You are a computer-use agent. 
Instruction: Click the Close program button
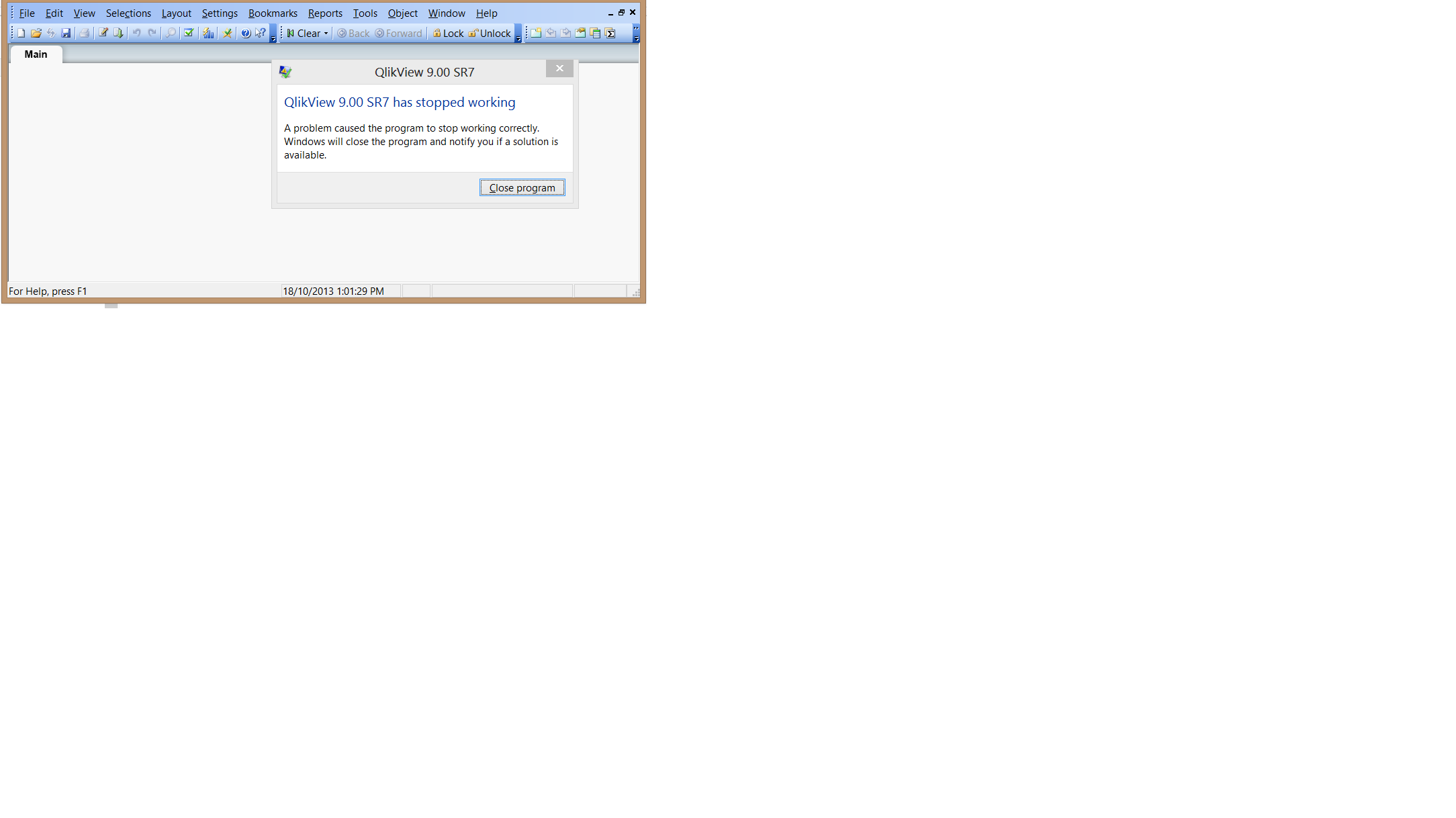[521, 187]
